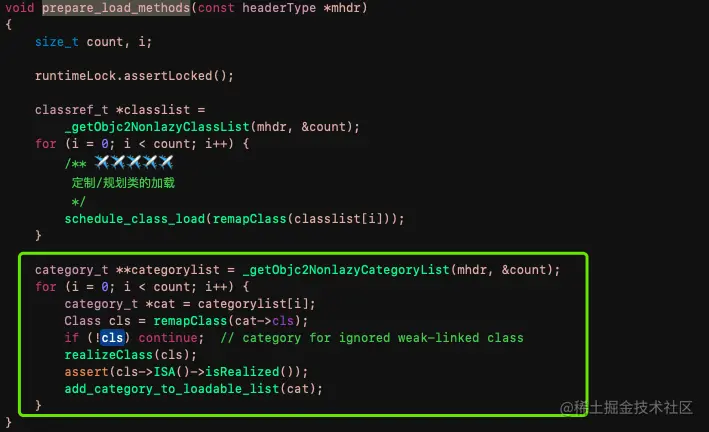Screen dimensions: 709x432
Task: Click the assert isRealized line
Action: (x=186, y=372)
